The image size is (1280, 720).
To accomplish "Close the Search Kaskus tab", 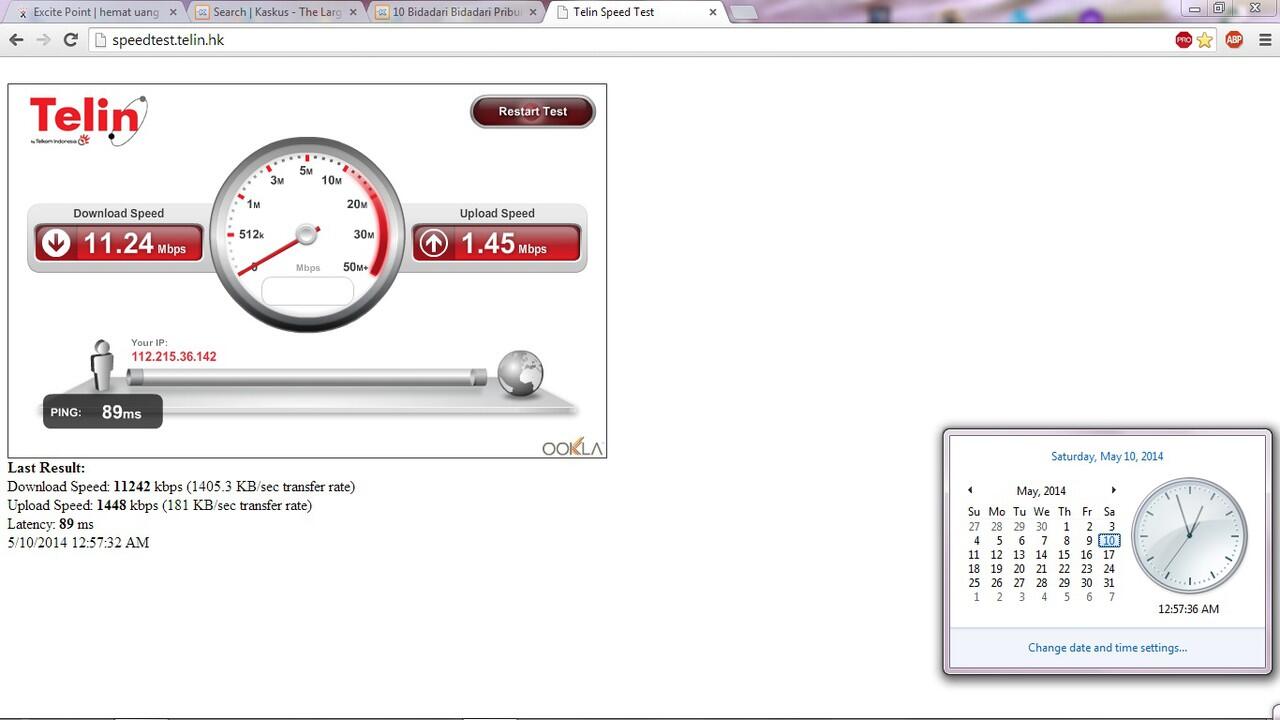I will coord(353,12).
